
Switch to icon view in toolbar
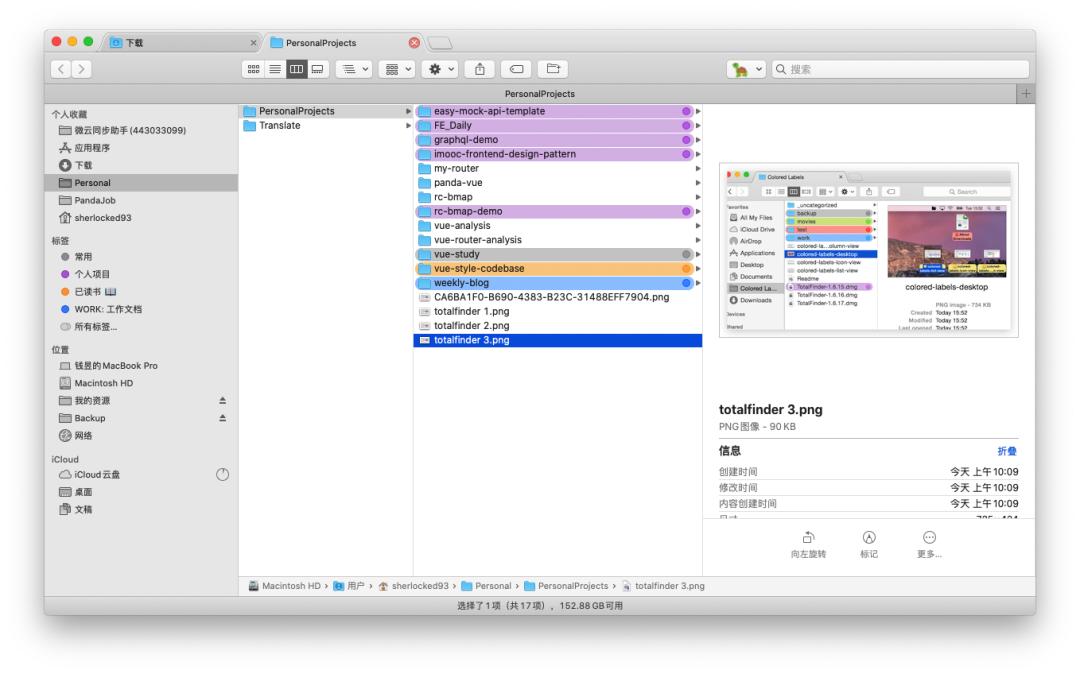click(x=255, y=70)
